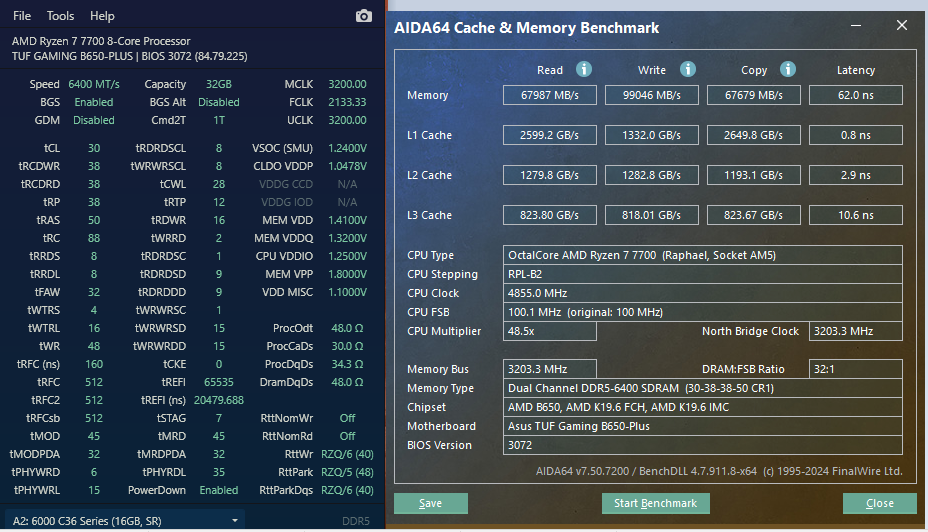Image resolution: width=928 pixels, height=532 pixels.
Task: Select the L2 Cache Read 1279.8 GB/s field
Action: [x=550, y=175]
